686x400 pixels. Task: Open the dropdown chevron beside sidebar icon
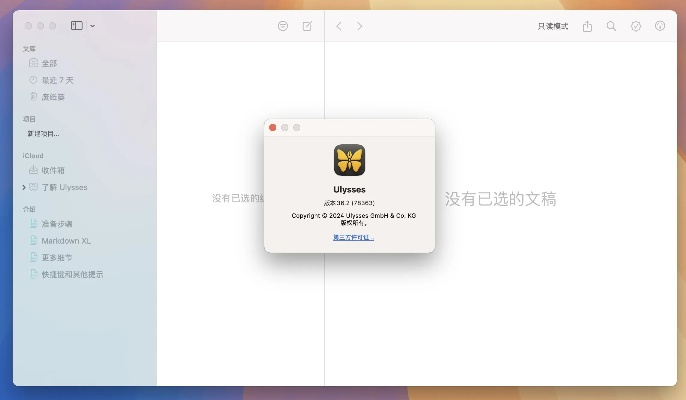(x=92, y=26)
